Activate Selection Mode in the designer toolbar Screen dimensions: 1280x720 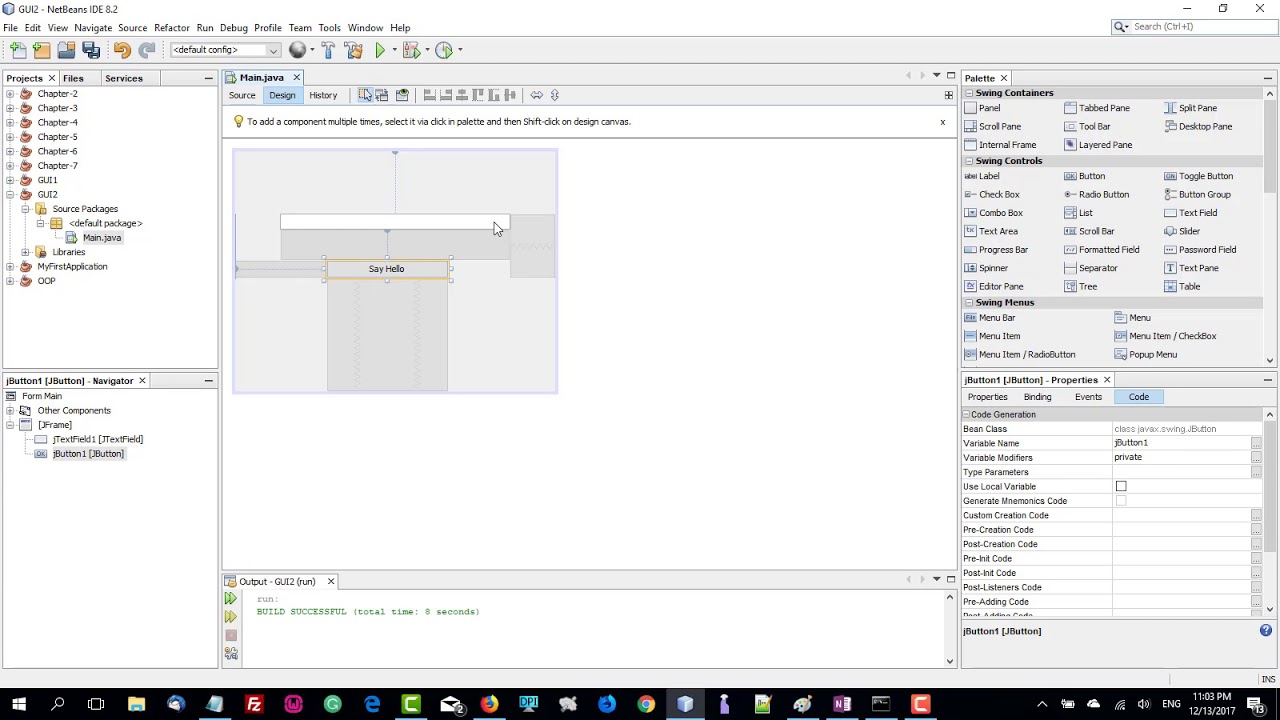(x=365, y=95)
